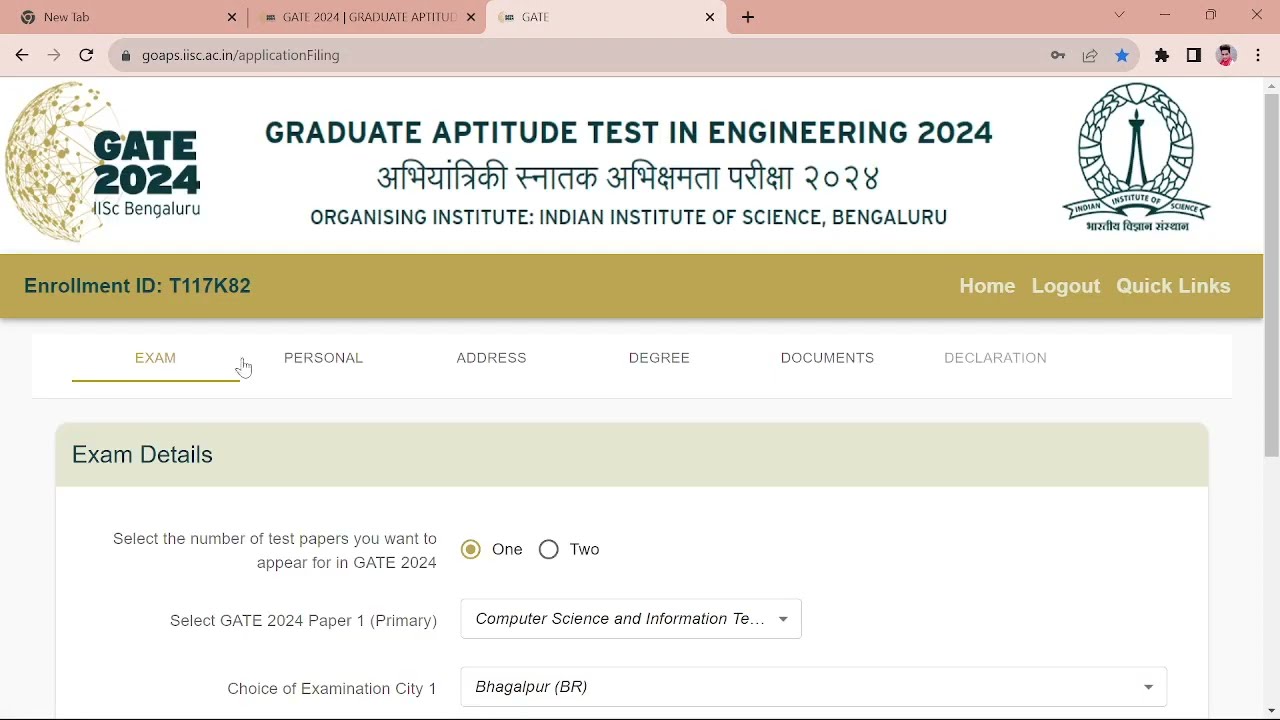Click the saved passwords key icon
This screenshot has height=720, width=1280.
(x=1058, y=55)
